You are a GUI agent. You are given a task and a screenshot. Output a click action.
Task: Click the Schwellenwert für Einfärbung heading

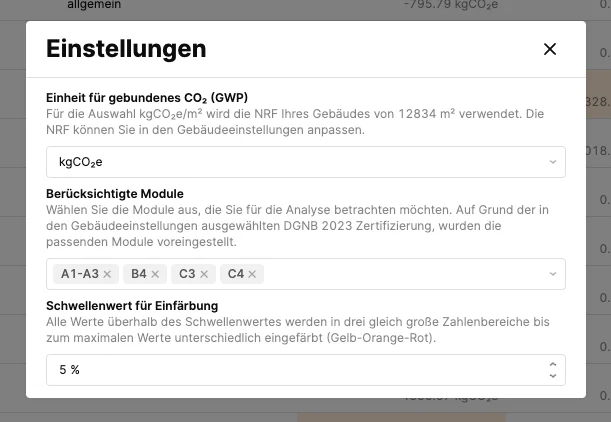(x=132, y=306)
